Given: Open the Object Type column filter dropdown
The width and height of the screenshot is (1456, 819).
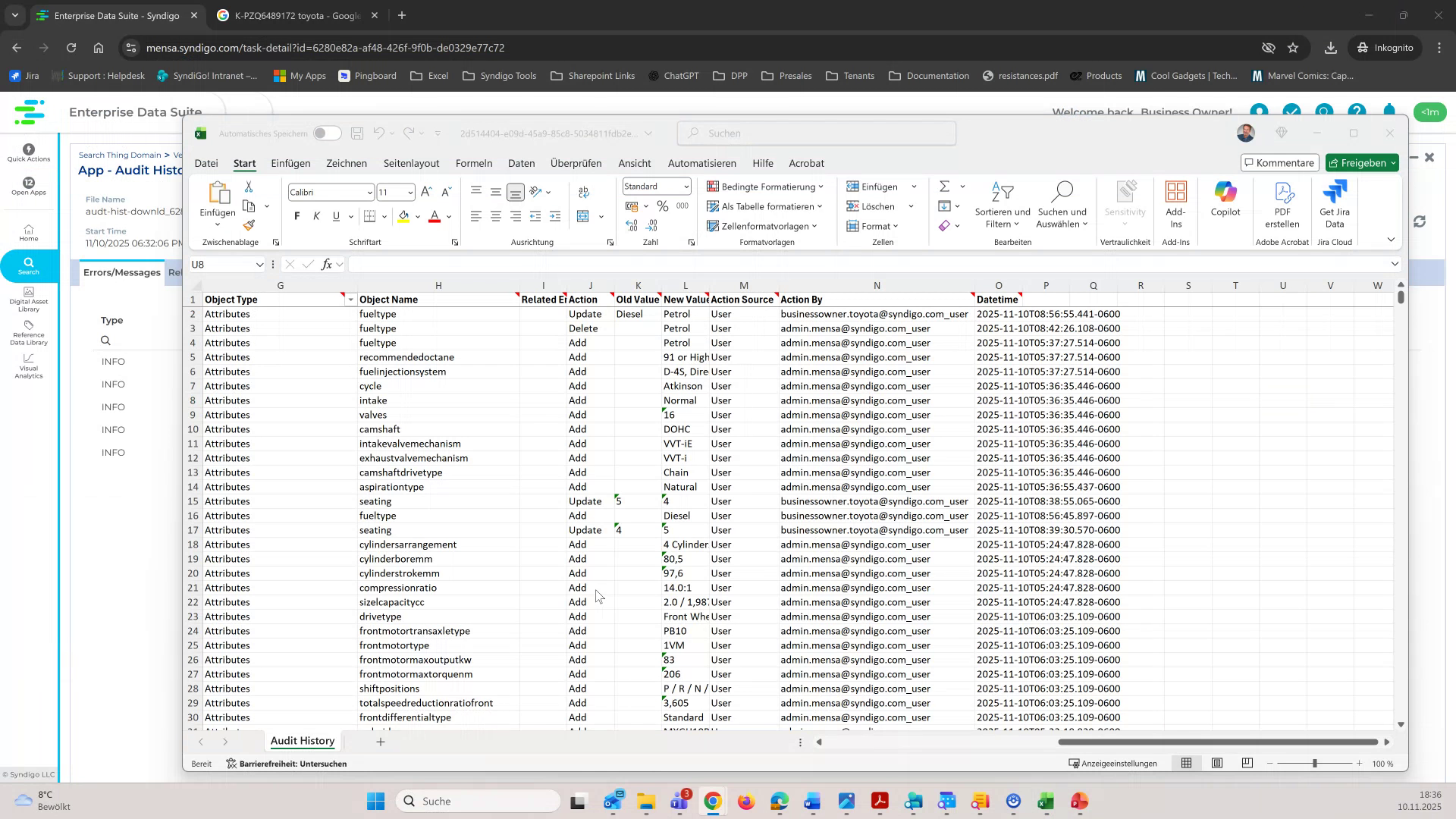Looking at the screenshot, I should pyautogui.click(x=350, y=299).
